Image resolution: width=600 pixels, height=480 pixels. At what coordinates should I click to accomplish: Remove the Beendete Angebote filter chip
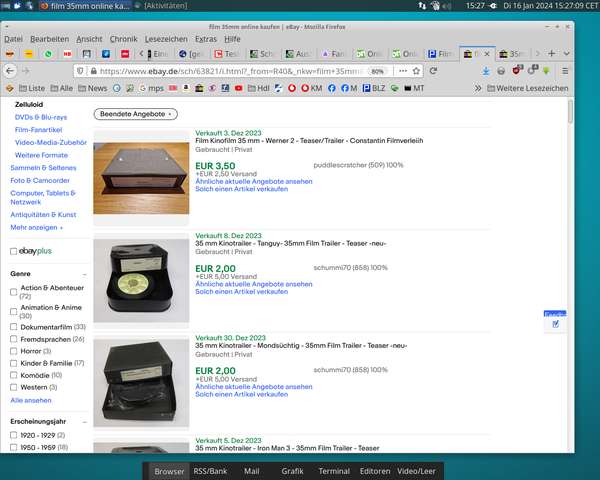click(168, 115)
